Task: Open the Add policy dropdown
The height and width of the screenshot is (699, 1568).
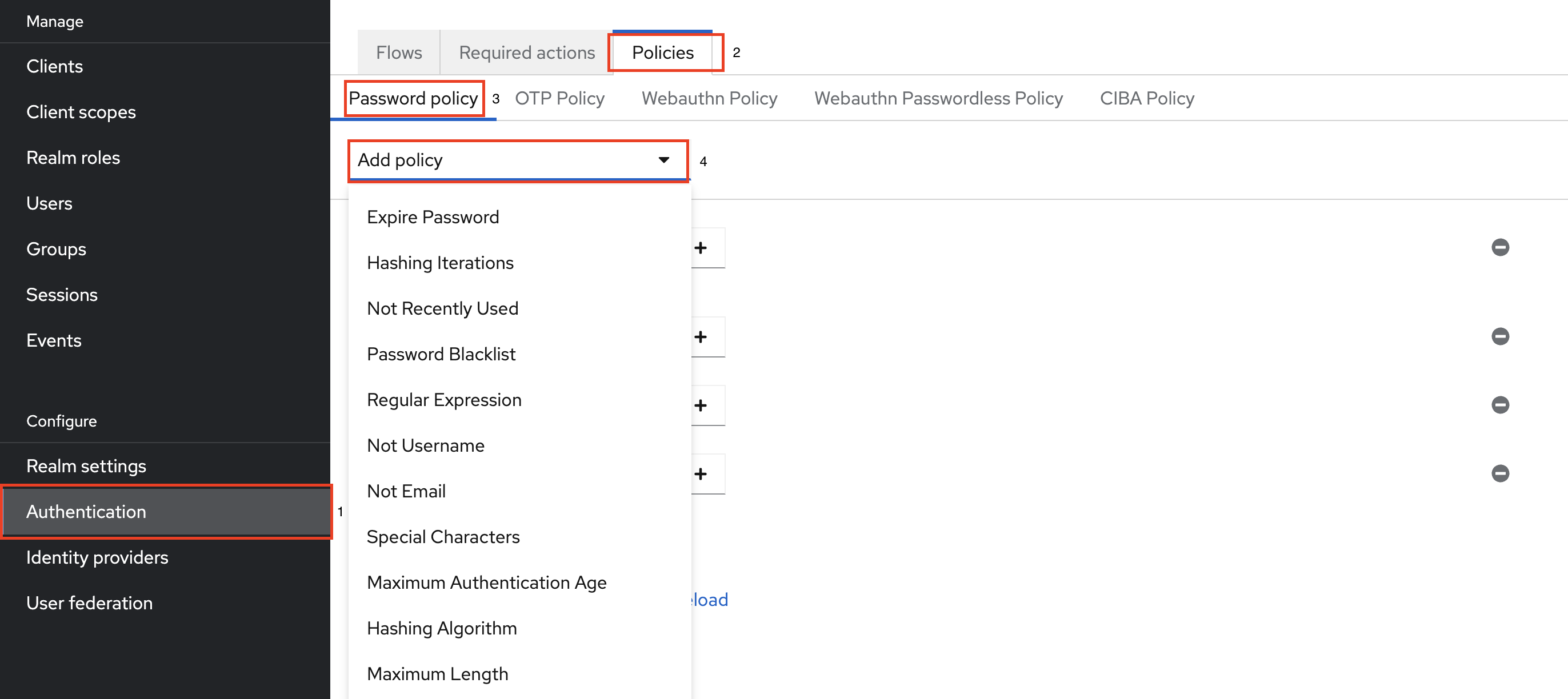Action: (x=516, y=159)
